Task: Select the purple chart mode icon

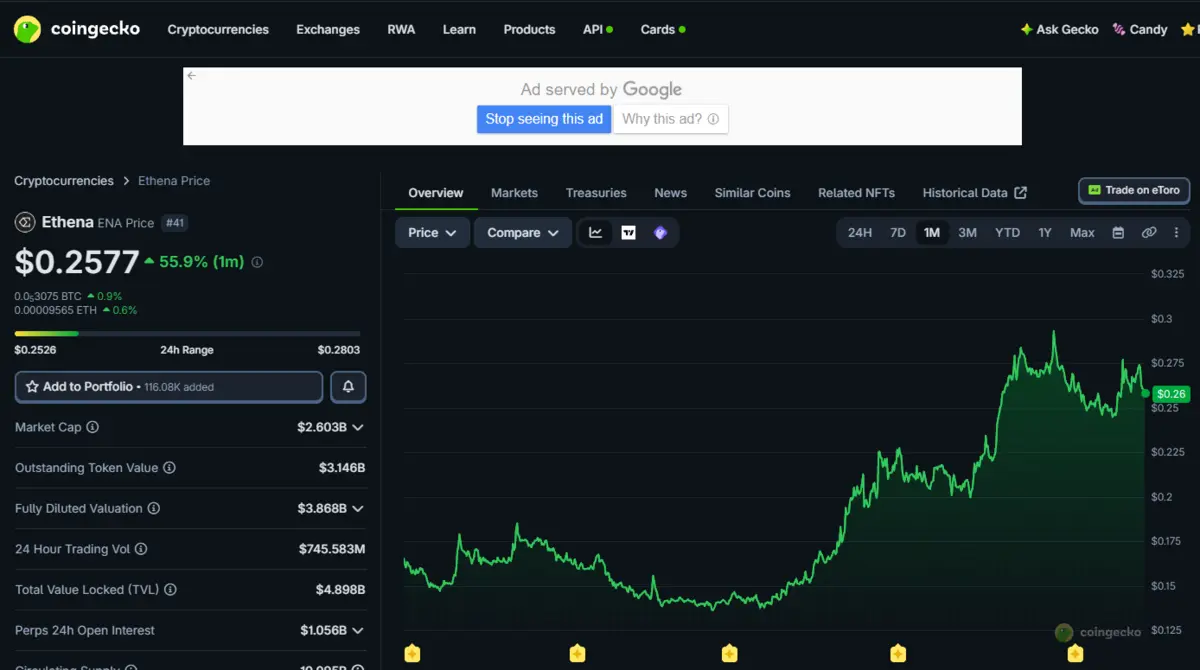Action: (660, 233)
